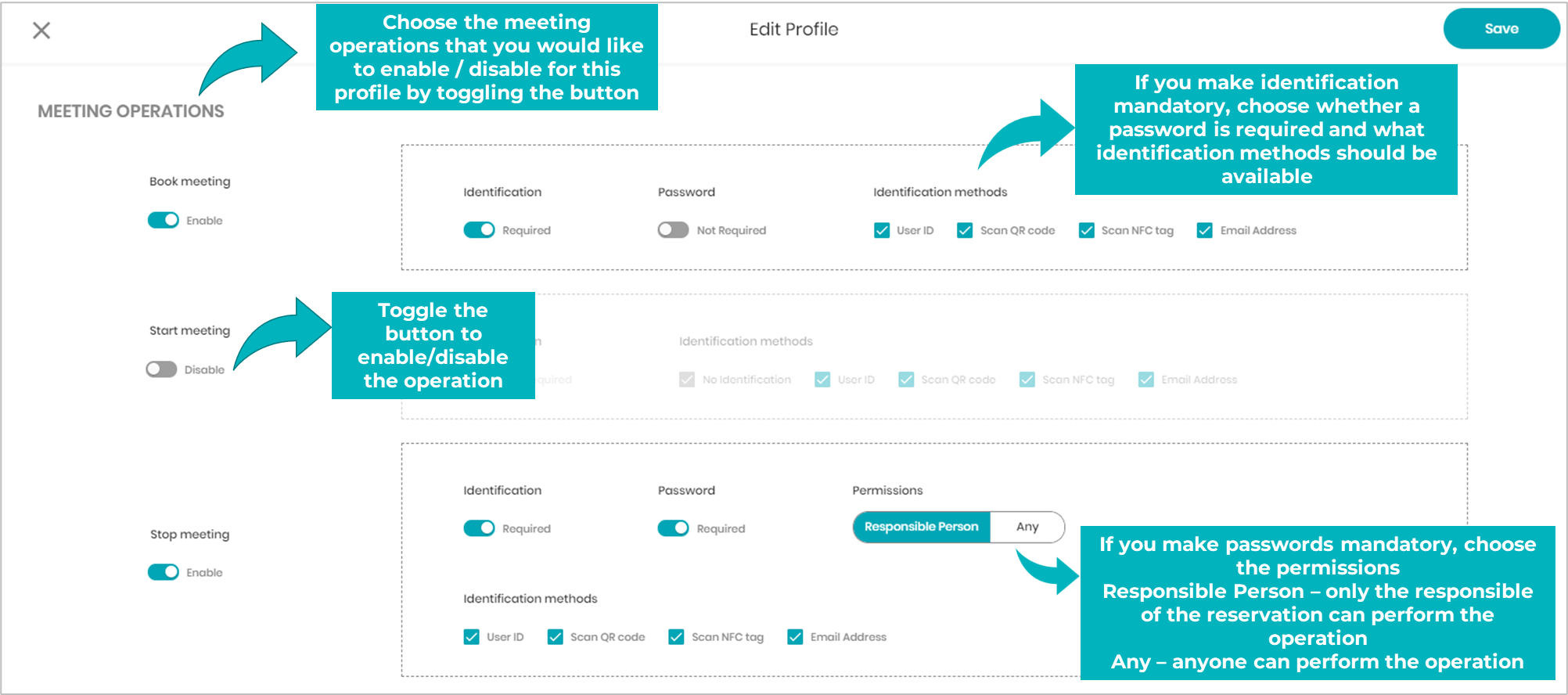Toggle the Start meeting Disable switch
The height and width of the screenshot is (695, 1568).
pyautogui.click(x=162, y=369)
